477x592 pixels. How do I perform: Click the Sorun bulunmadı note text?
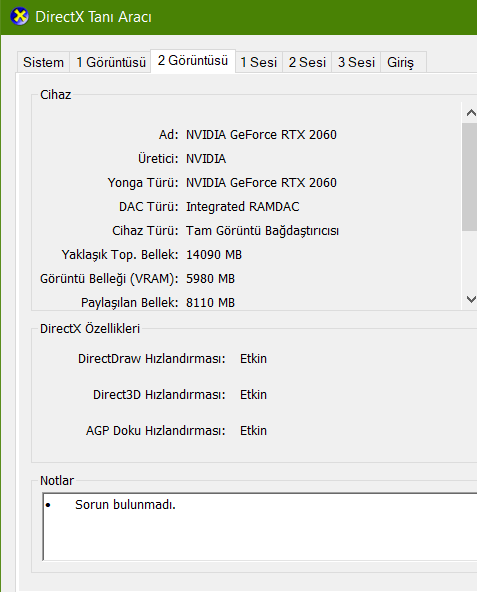125,505
